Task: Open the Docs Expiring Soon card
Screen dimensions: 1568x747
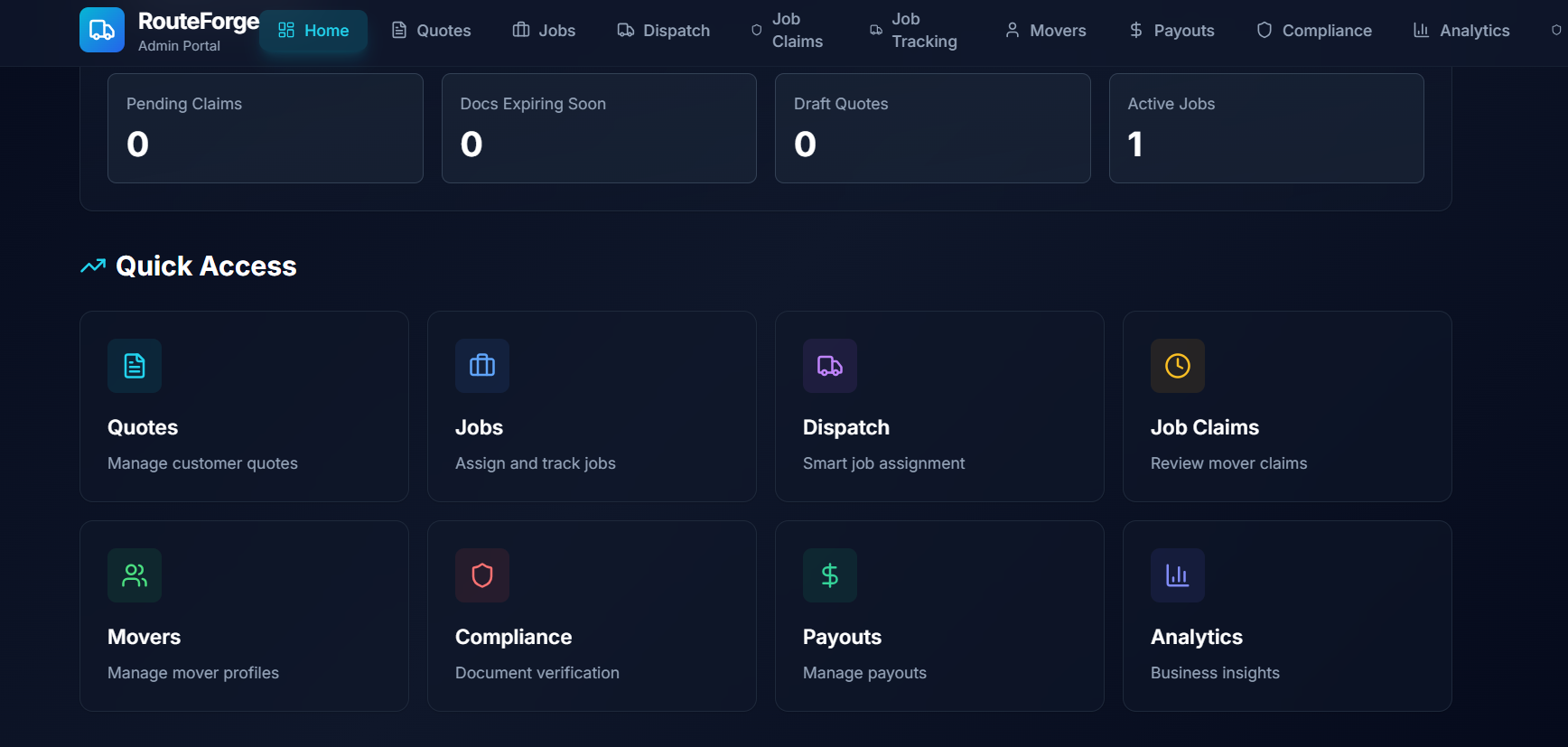Action: click(x=598, y=128)
